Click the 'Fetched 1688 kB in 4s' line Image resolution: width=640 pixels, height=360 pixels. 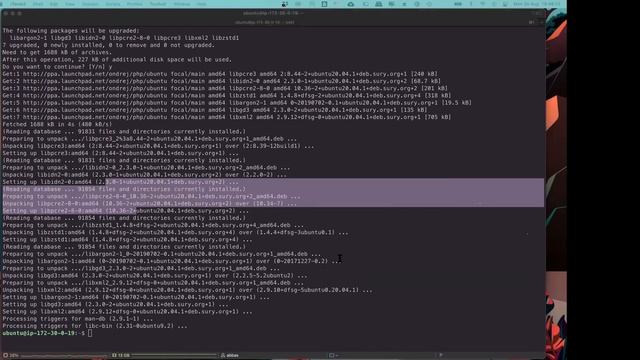pos(57,124)
